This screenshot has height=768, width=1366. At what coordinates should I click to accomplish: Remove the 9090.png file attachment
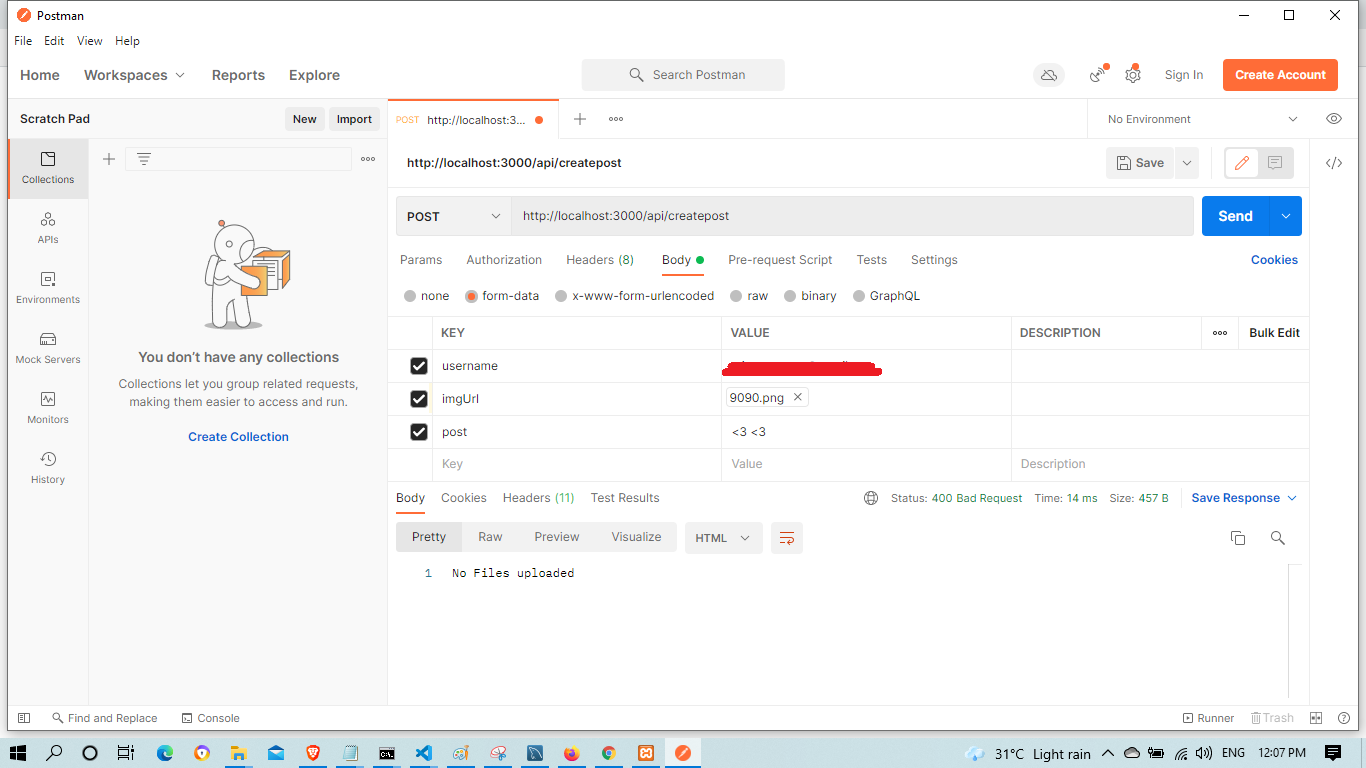tap(797, 397)
